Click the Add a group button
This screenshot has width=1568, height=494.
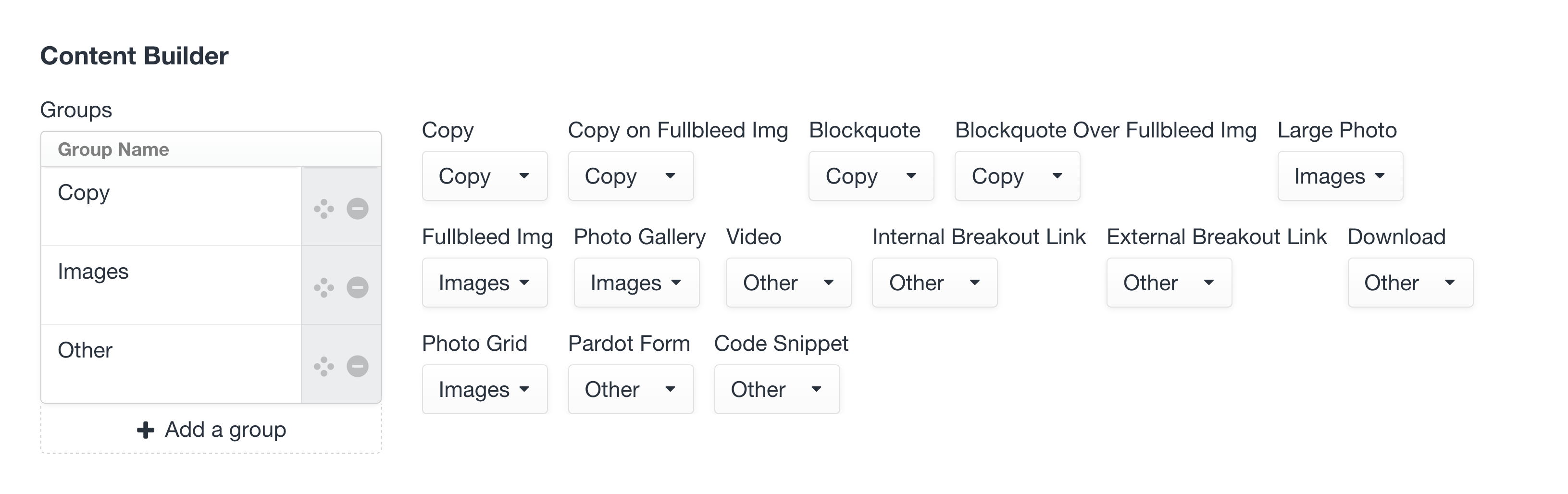click(x=211, y=430)
